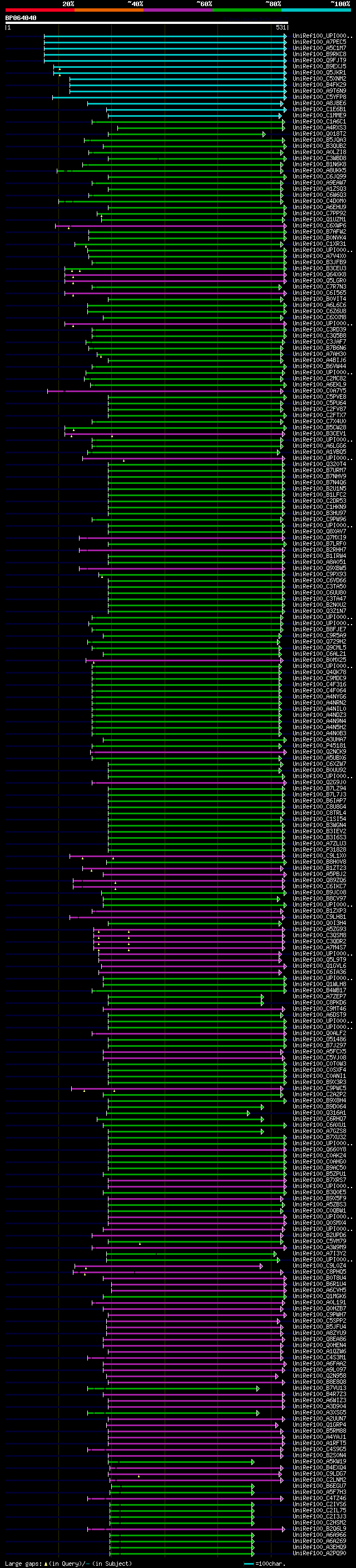The width and height of the screenshot is (356, 1568).
Task: Click label UniRef100_B4FK29
Action: (x=319, y=85)
